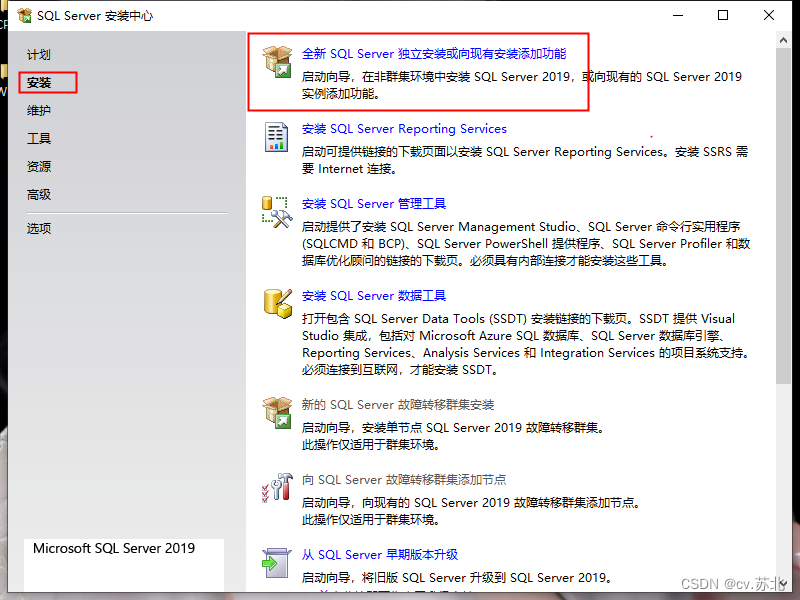Screen dimensions: 800x600
Task: Click the failover cluster installation box icon
Action: click(x=277, y=413)
